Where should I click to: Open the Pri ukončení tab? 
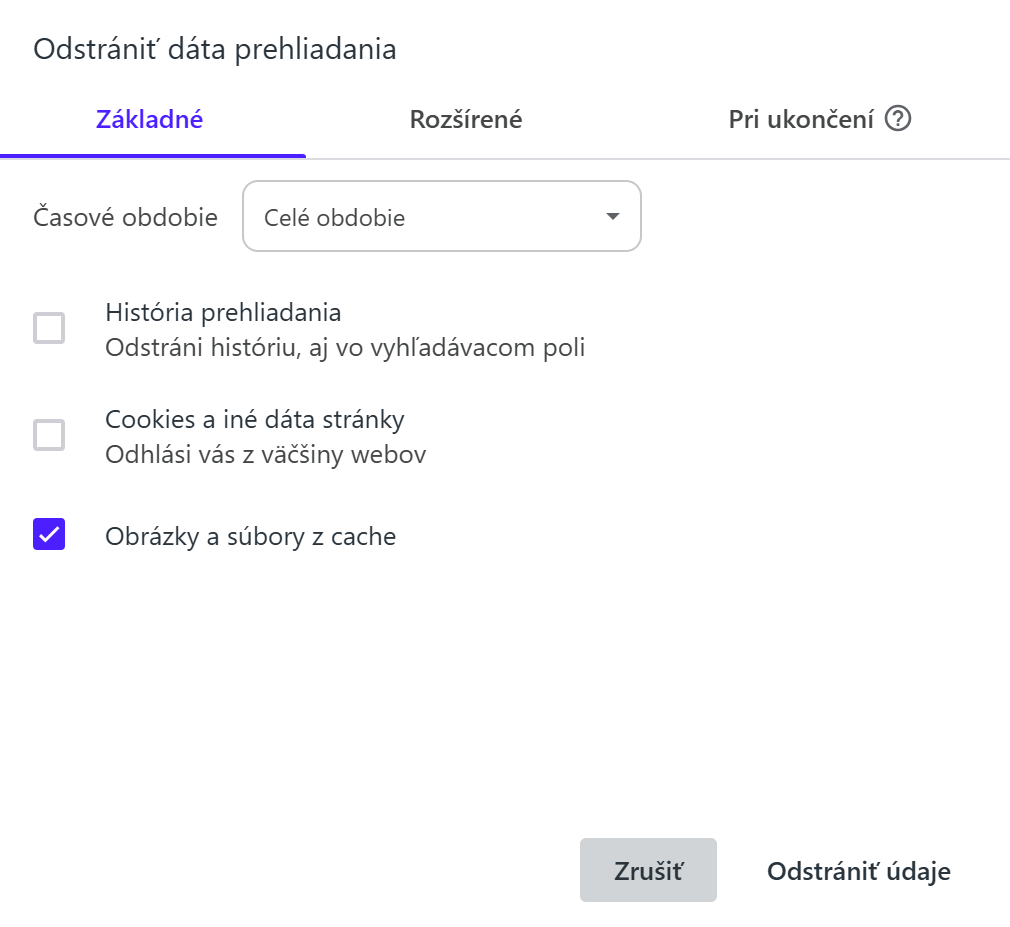tap(801, 119)
